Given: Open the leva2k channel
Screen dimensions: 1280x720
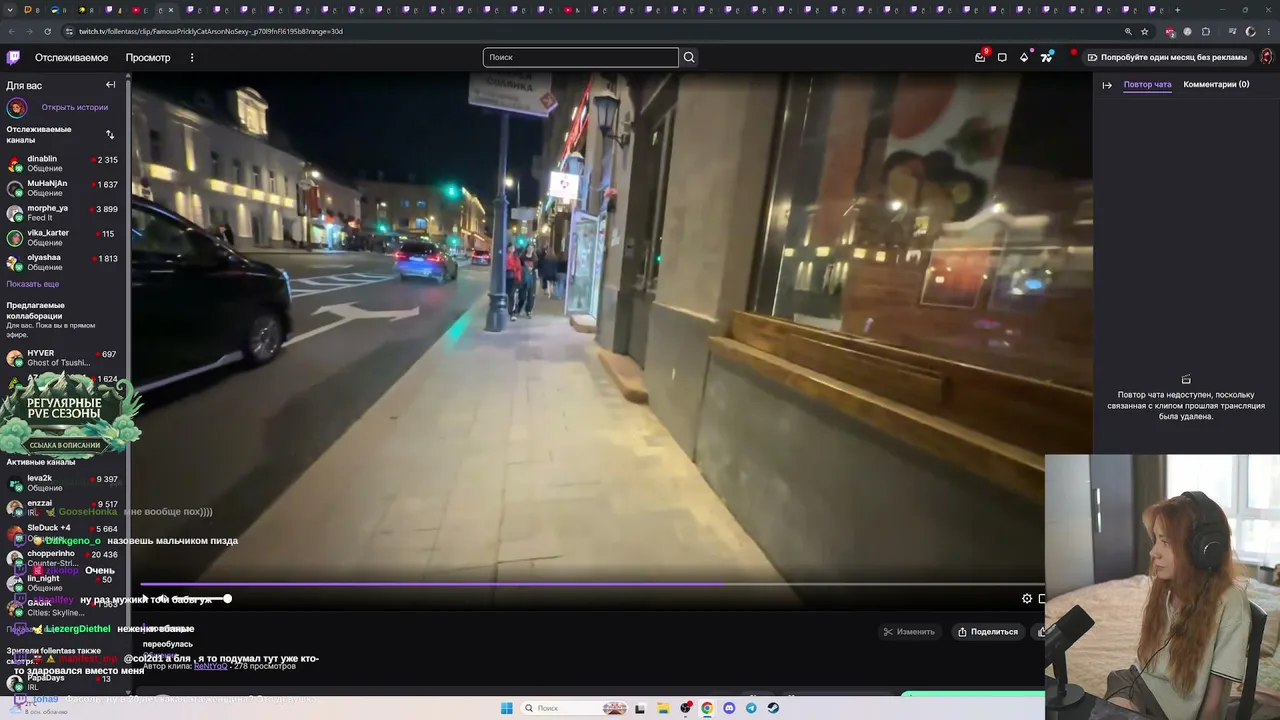Looking at the screenshot, I should click(62, 483).
